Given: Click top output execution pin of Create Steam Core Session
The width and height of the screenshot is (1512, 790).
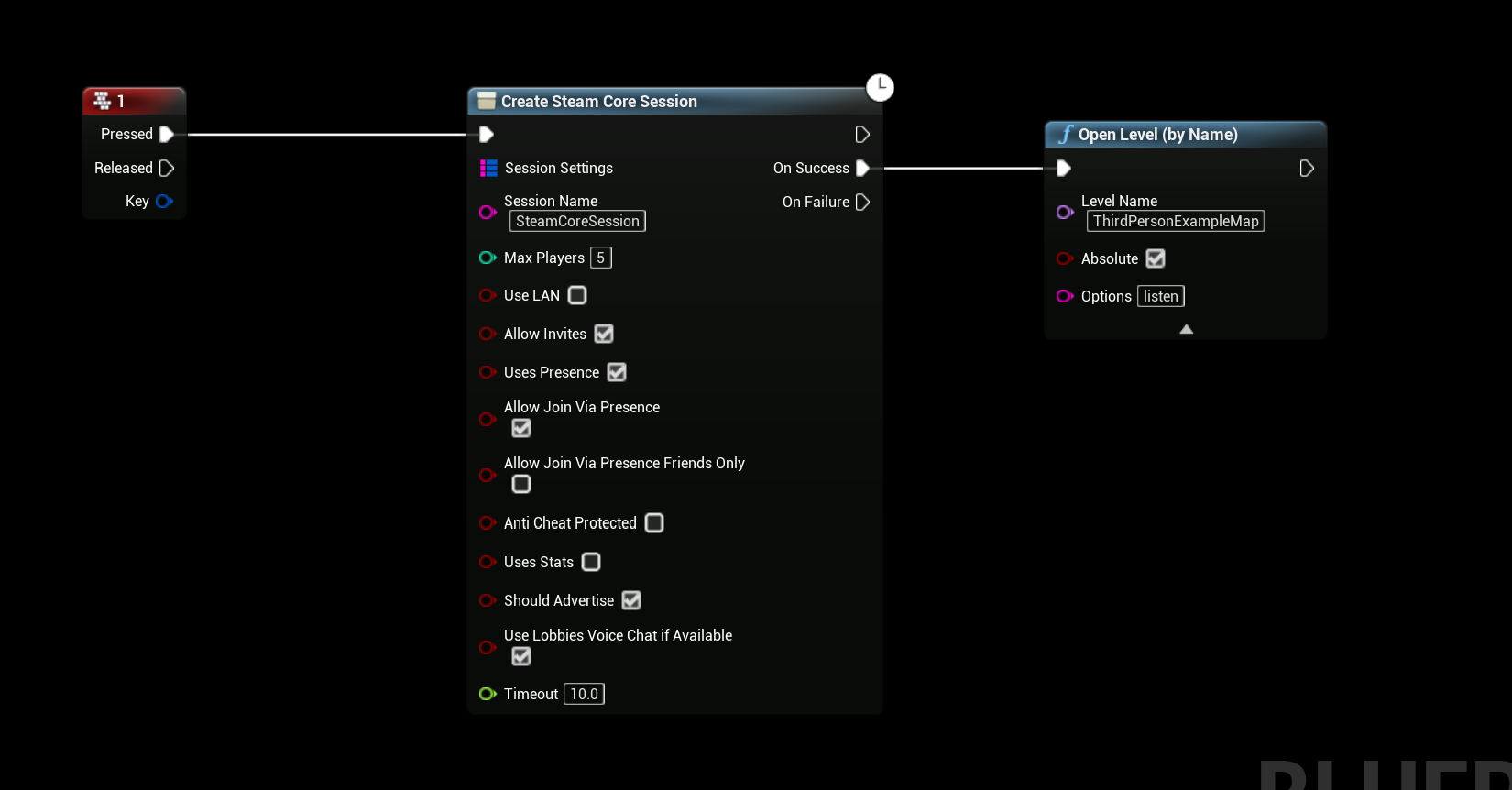Looking at the screenshot, I should click(x=862, y=135).
